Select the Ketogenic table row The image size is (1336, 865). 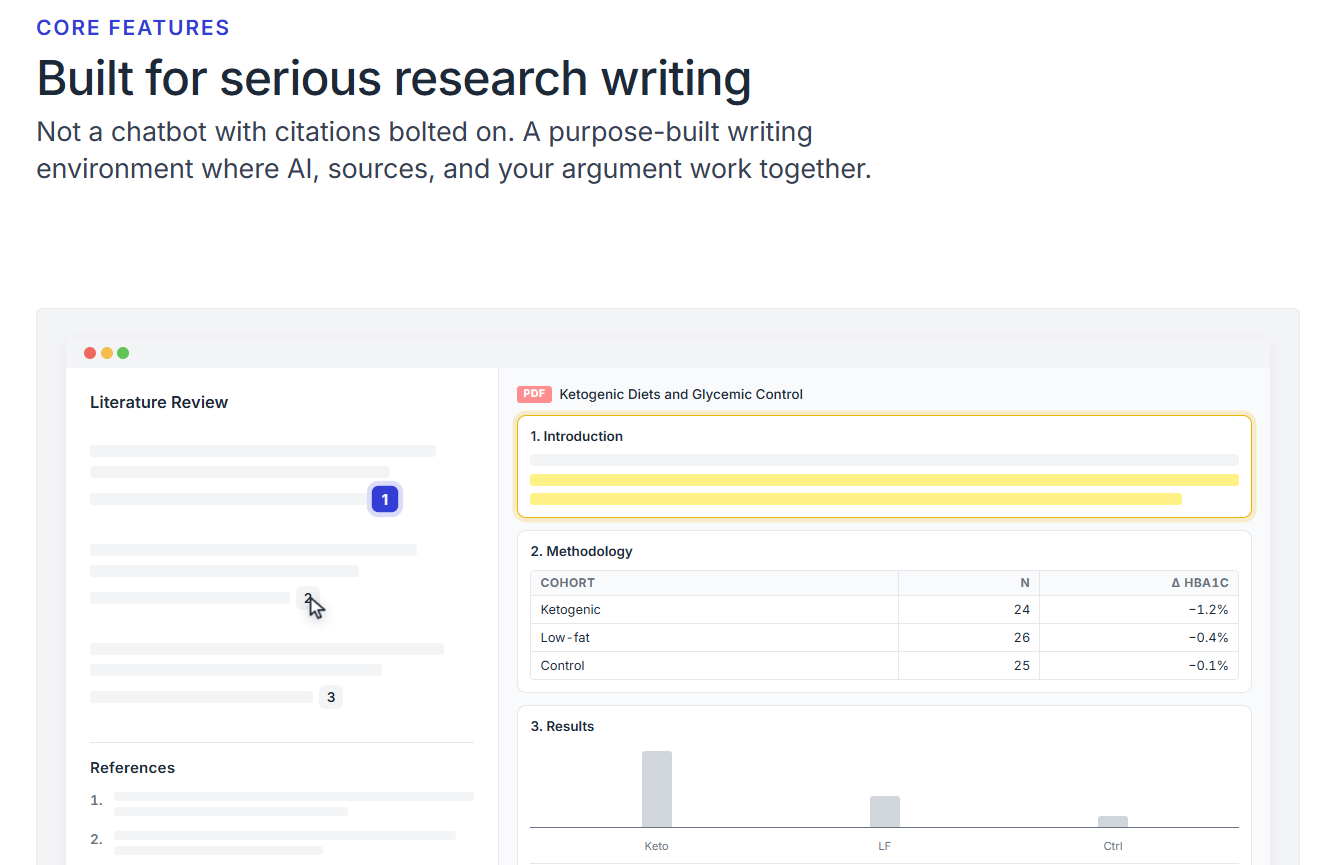(884, 610)
